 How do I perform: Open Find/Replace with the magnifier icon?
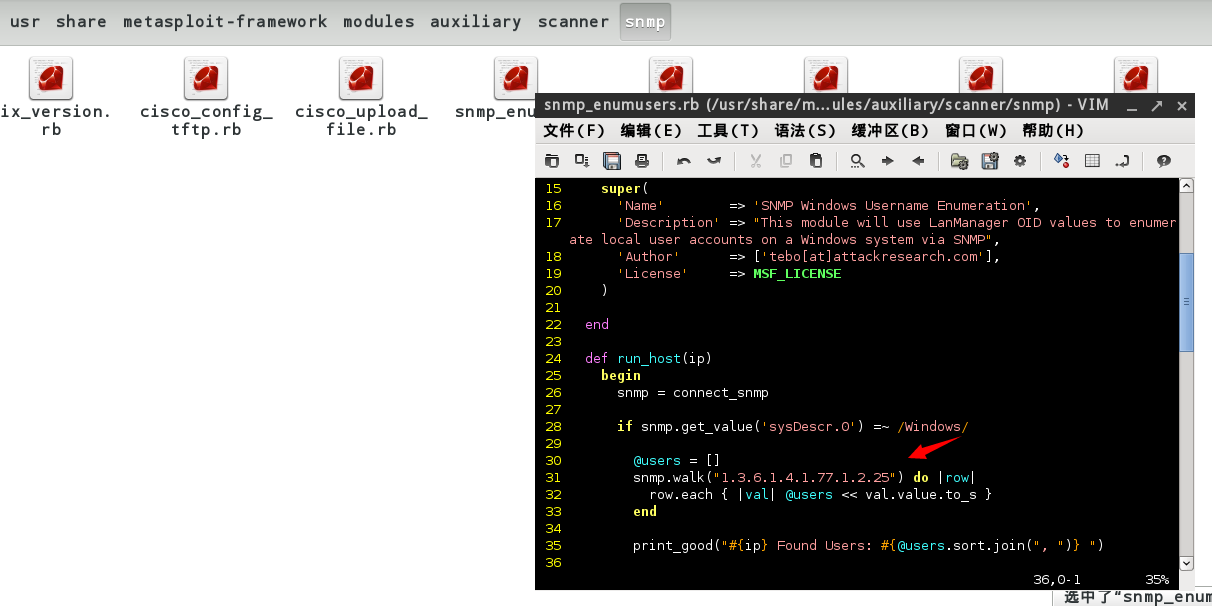coord(858,160)
